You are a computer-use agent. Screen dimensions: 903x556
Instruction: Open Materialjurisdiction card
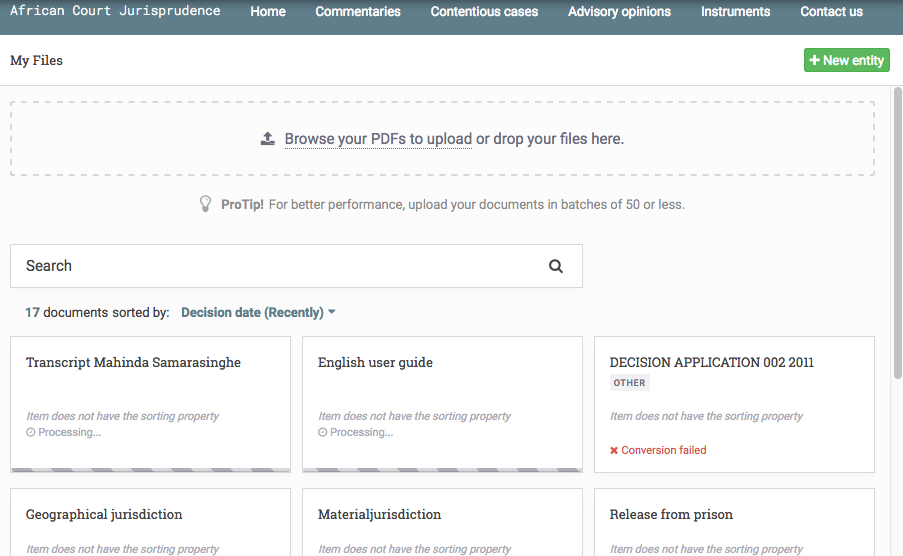tap(442, 522)
